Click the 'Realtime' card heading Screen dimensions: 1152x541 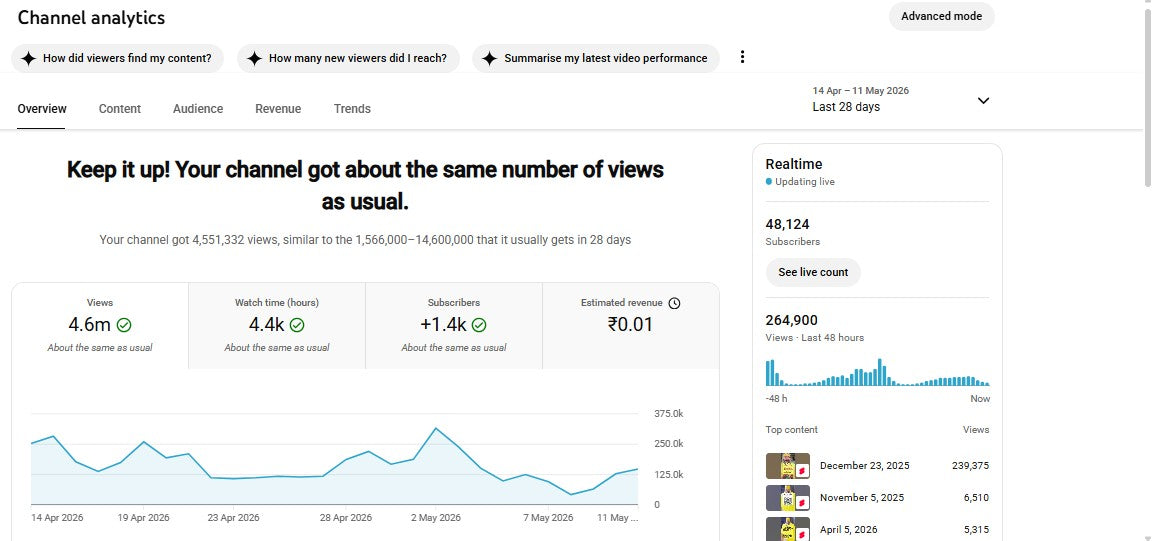pos(793,165)
